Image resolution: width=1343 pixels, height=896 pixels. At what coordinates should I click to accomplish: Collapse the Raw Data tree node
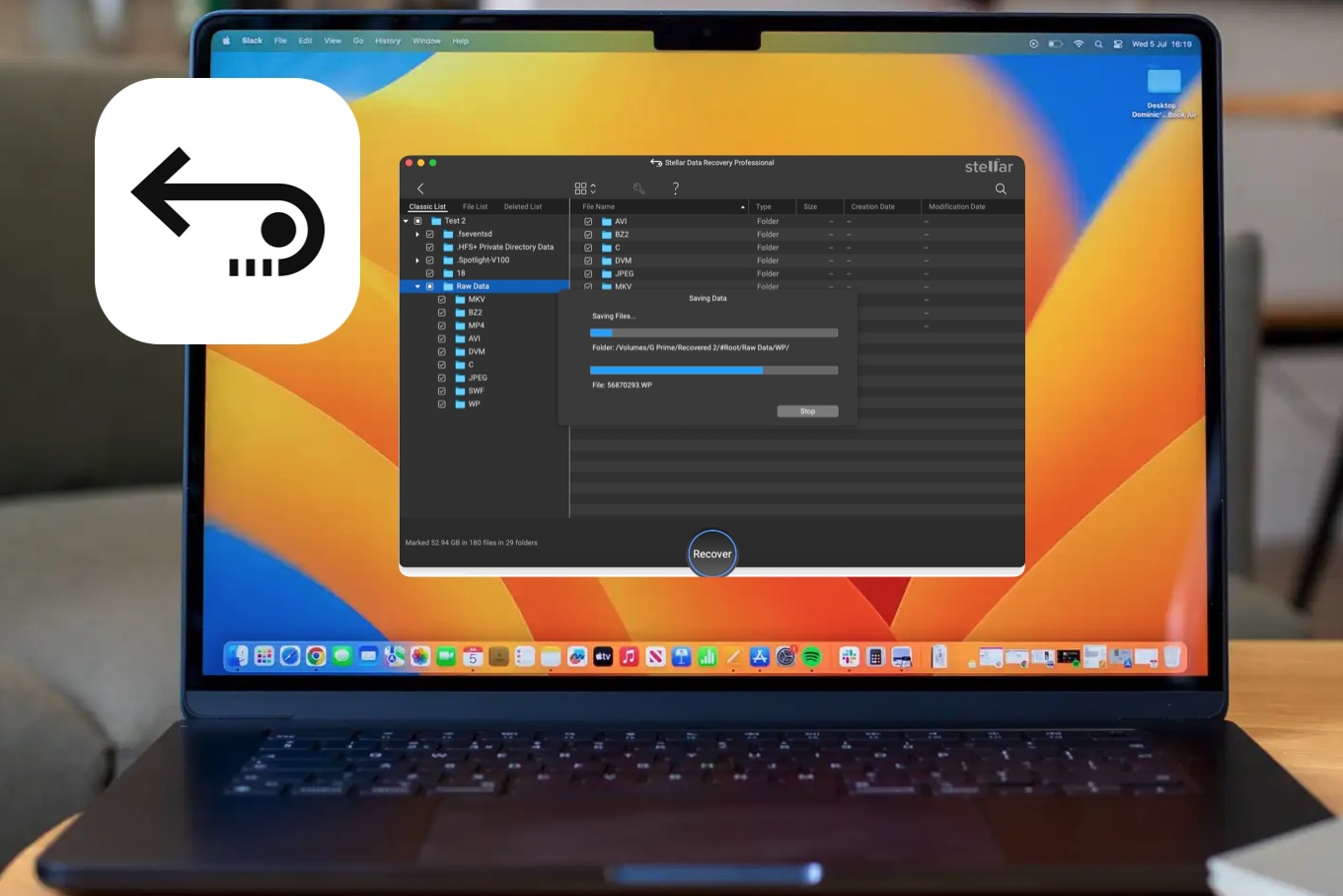point(417,286)
